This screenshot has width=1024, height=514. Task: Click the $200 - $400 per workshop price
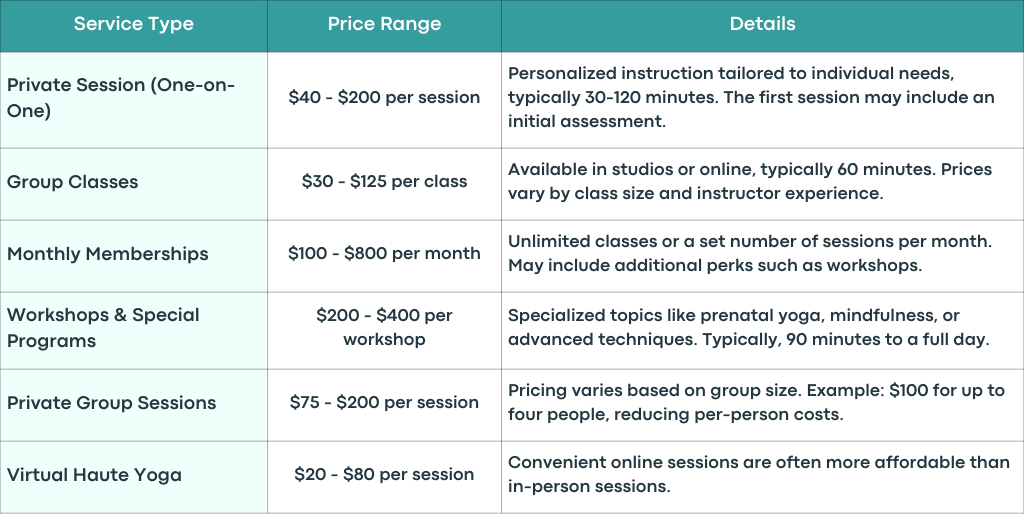click(x=384, y=327)
